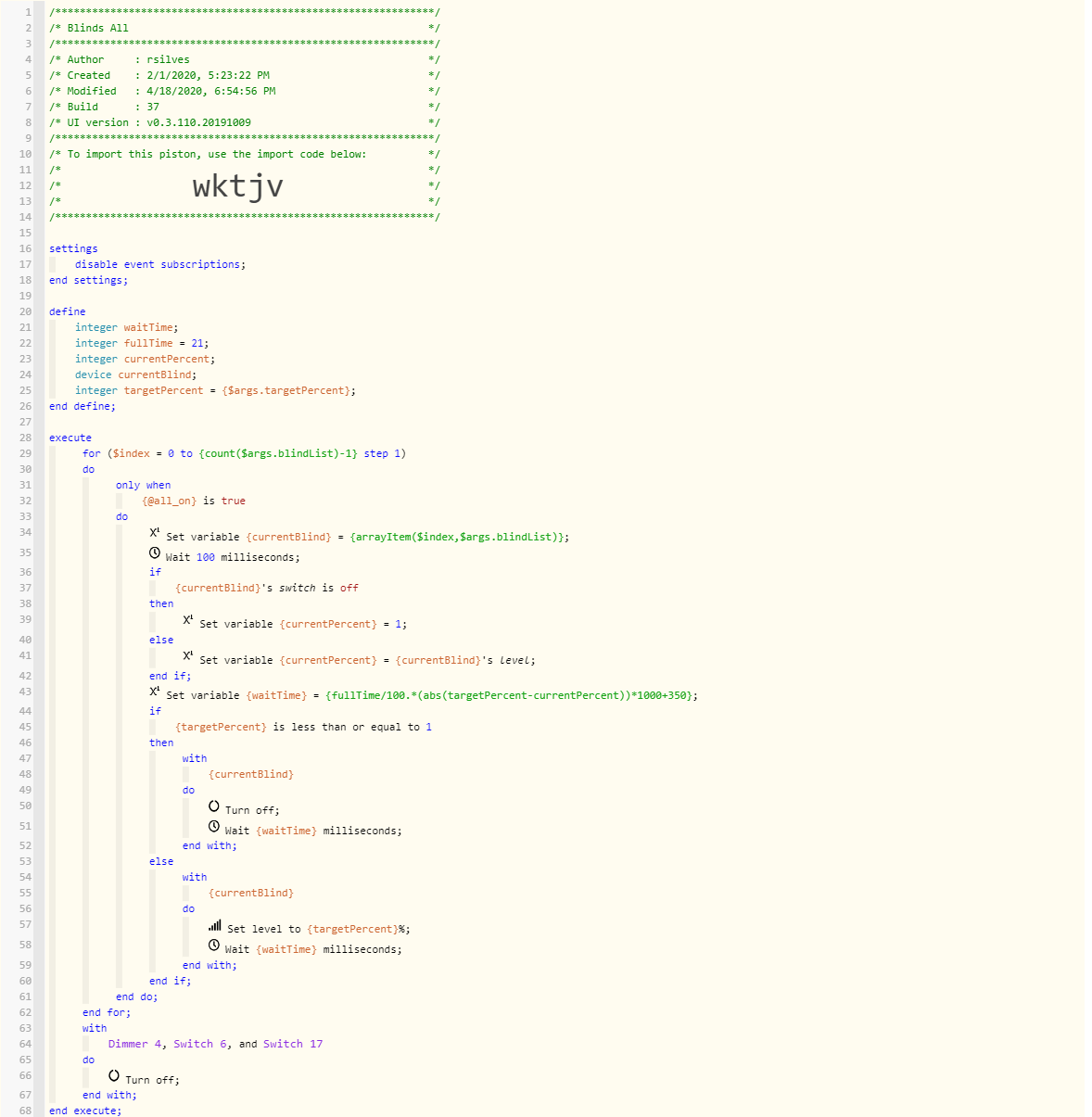Select 'integer currentPercent;' definition

pos(145,359)
